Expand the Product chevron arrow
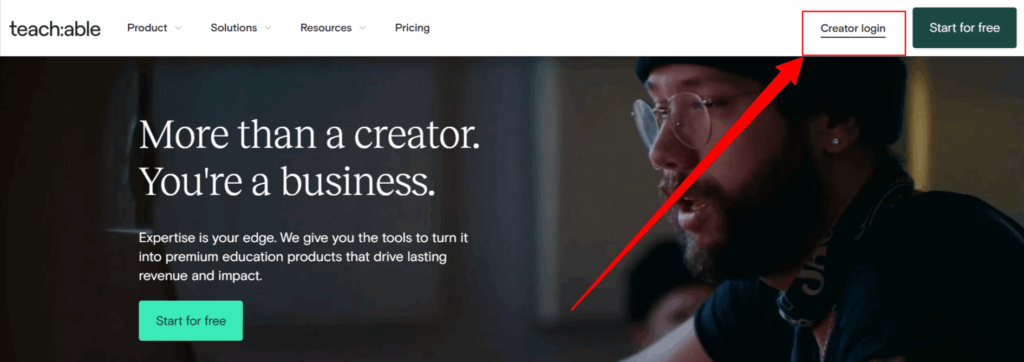 (x=178, y=28)
